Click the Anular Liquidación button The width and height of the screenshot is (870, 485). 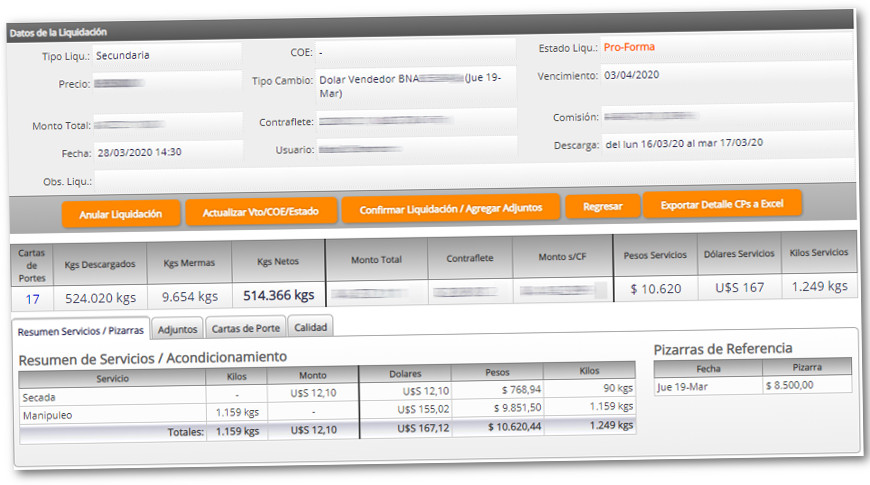click(121, 214)
